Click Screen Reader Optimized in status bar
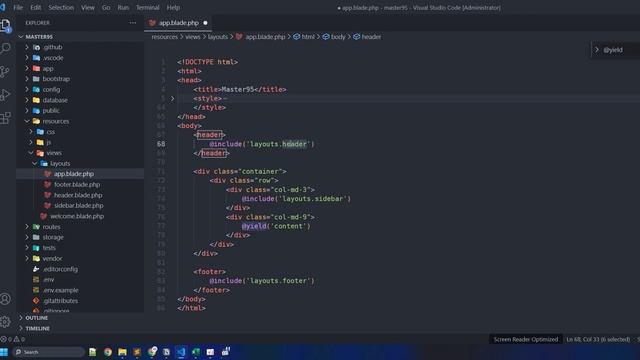 (x=526, y=339)
